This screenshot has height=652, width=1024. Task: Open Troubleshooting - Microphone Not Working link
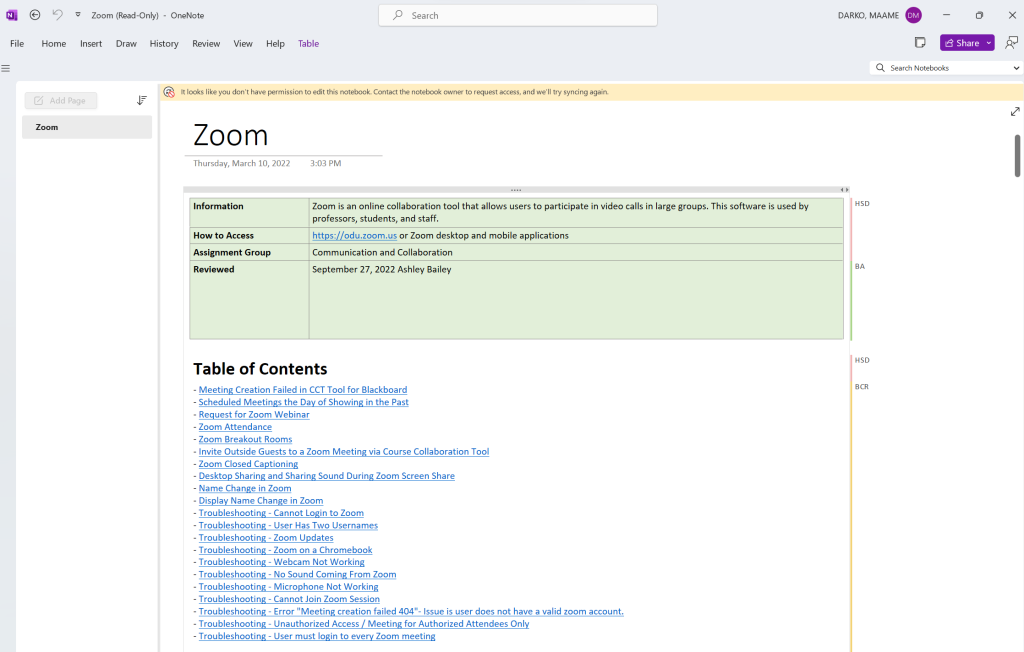coord(289,587)
